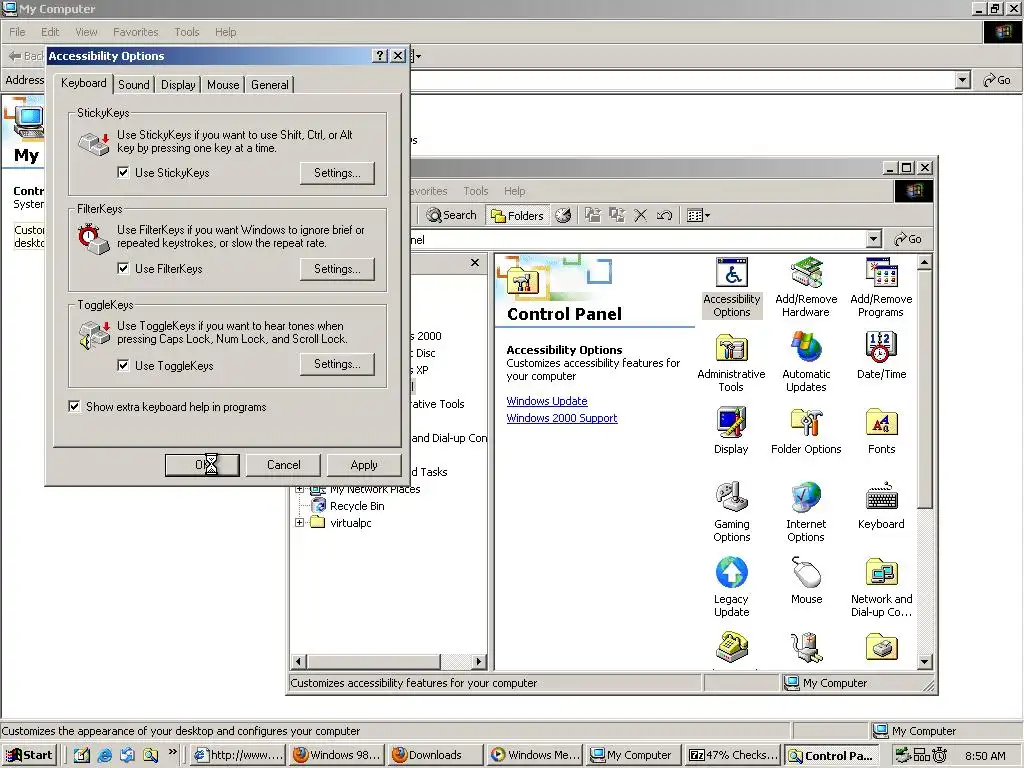Viewport: 1024px width, 768px height.
Task: Switch to Downloads taskbar button
Action: tap(434, 755)
